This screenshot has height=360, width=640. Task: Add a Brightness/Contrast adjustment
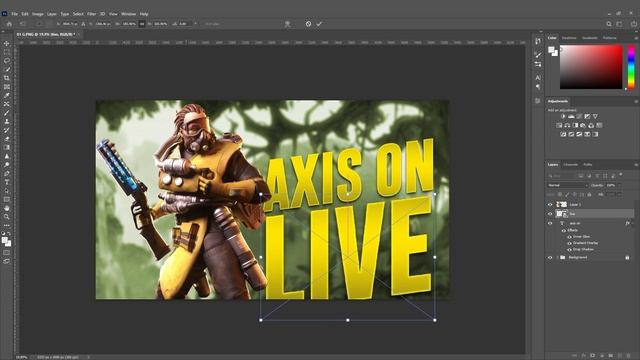[563, 116]
